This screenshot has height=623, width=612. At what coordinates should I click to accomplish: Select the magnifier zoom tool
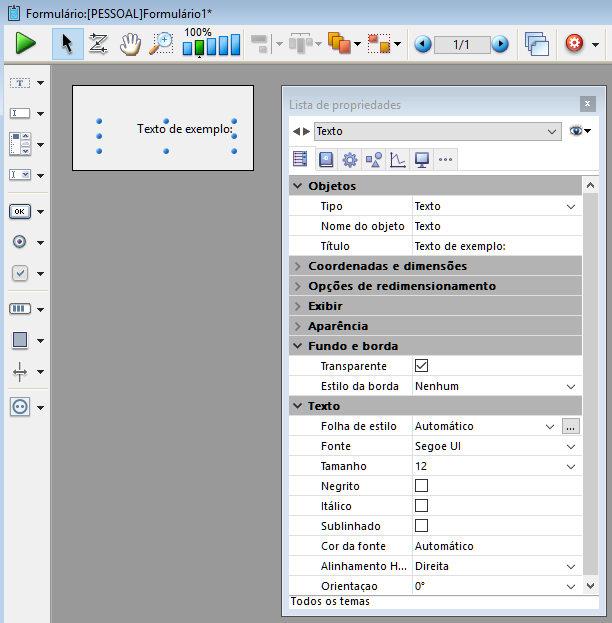tap(161, 44)
